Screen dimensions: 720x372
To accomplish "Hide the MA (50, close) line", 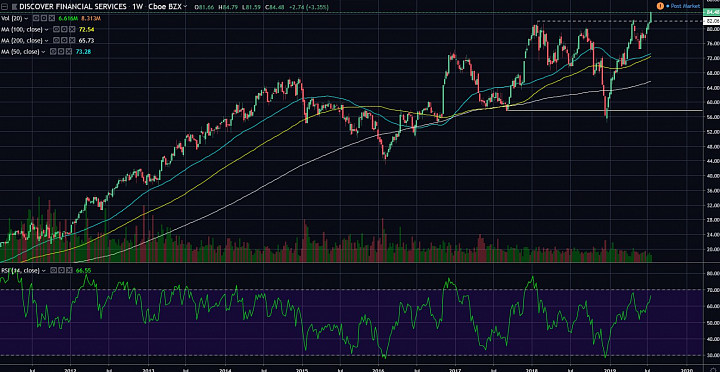I will point(53,51).
